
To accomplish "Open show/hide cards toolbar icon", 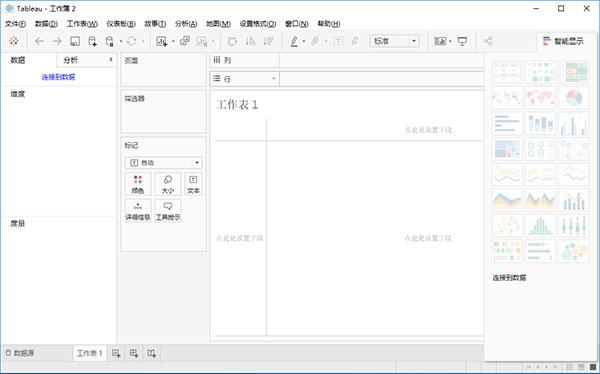I will [440, 41].
